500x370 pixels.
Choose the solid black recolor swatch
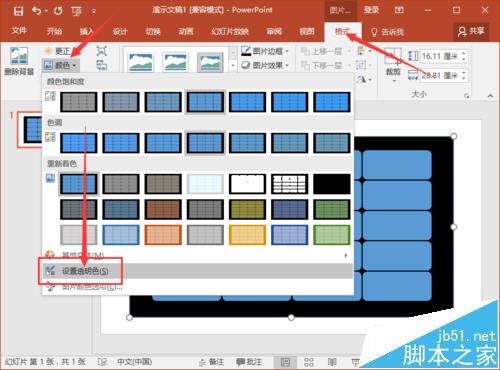click(332, 184)
